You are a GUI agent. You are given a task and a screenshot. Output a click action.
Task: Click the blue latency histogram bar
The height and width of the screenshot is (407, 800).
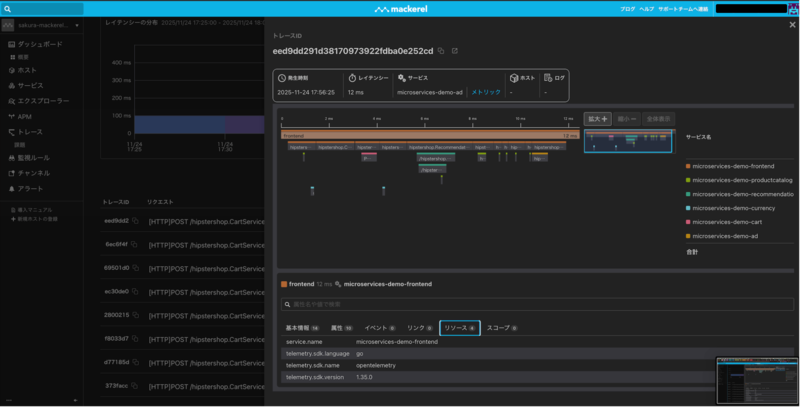[180, 124]
